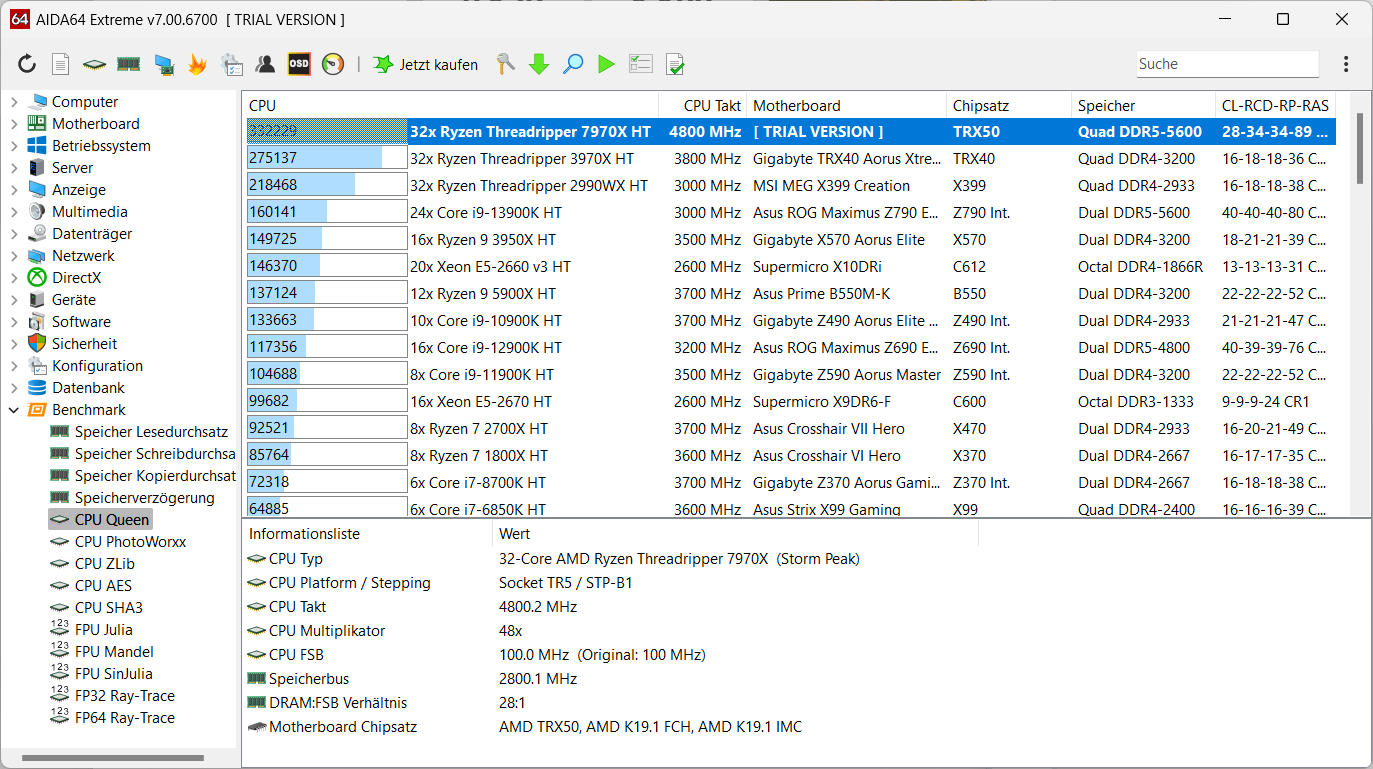This screenshot has height=769, width=1373.
Task: Open FP64 Ray-Trace benchmark
Action: pos(124,718)
